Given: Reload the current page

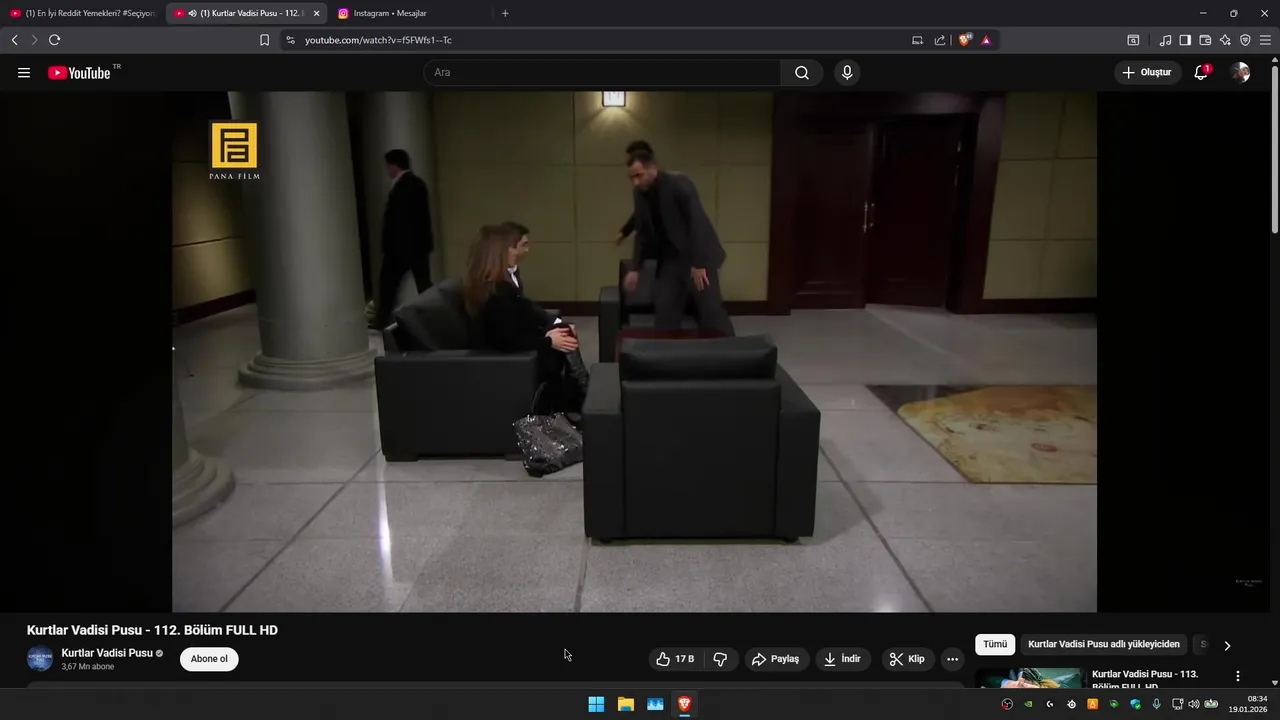Looking at the screenshot, I should click(54, 40).
